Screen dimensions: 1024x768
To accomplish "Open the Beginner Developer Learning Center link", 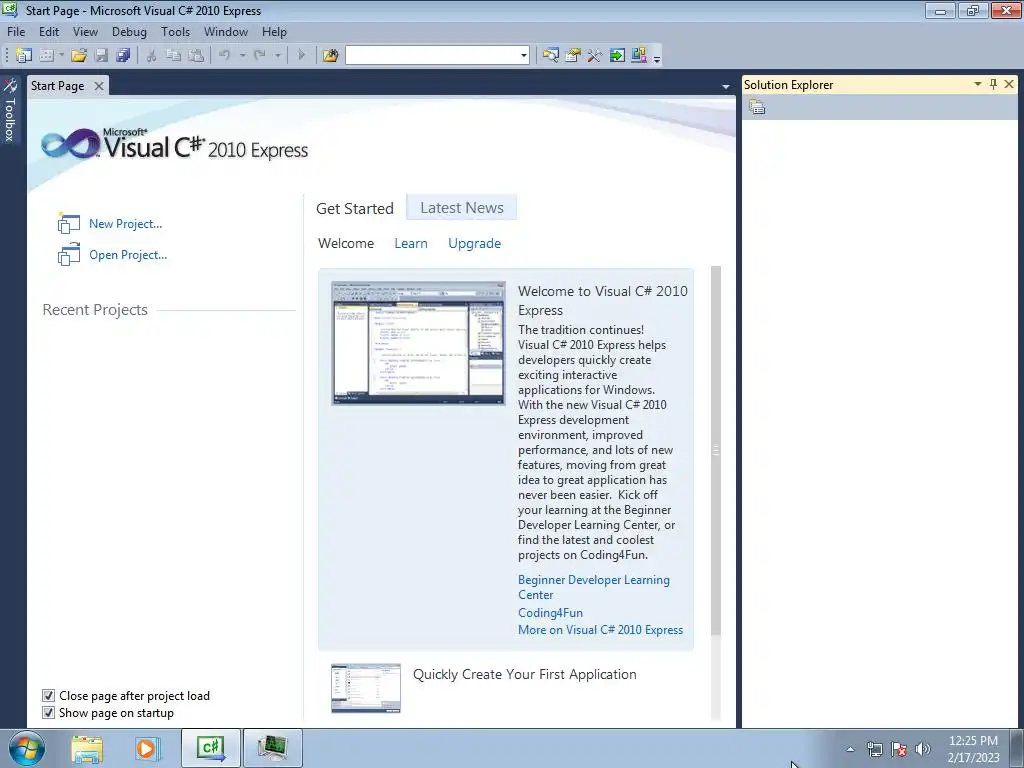I will pos(594,587).
